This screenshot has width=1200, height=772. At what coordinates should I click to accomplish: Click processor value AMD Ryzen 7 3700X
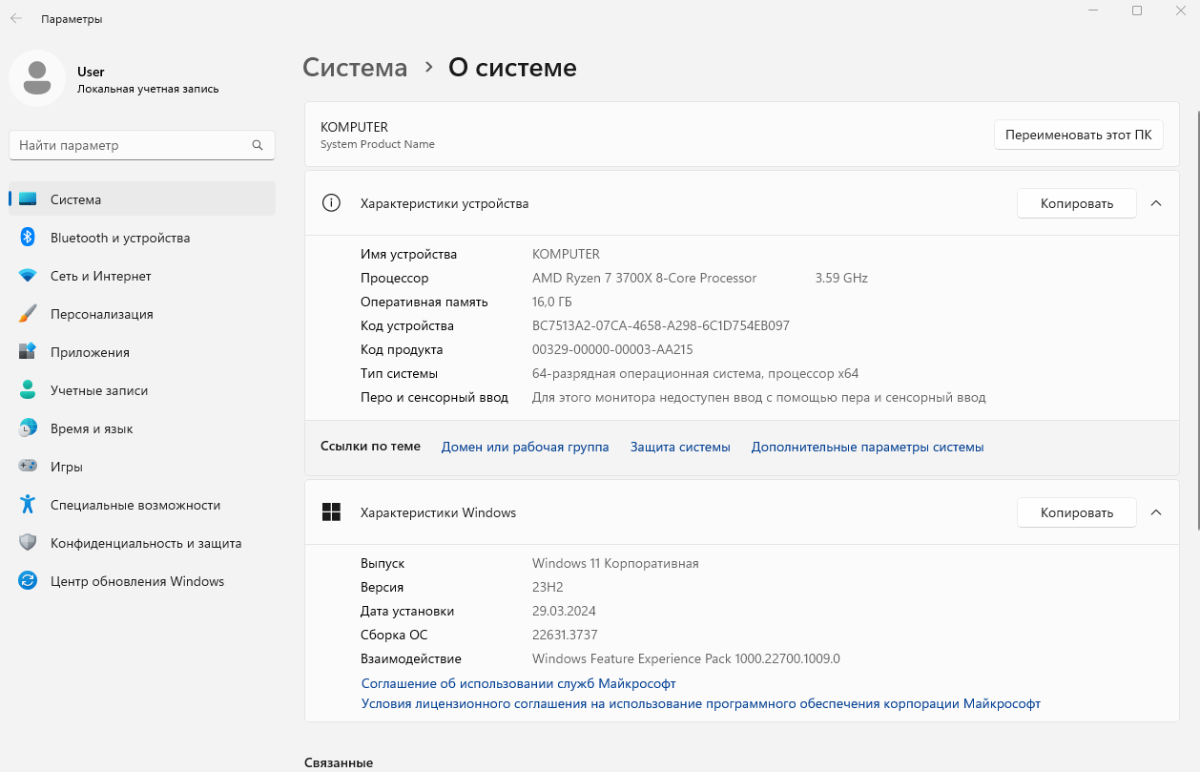[644, 278]
